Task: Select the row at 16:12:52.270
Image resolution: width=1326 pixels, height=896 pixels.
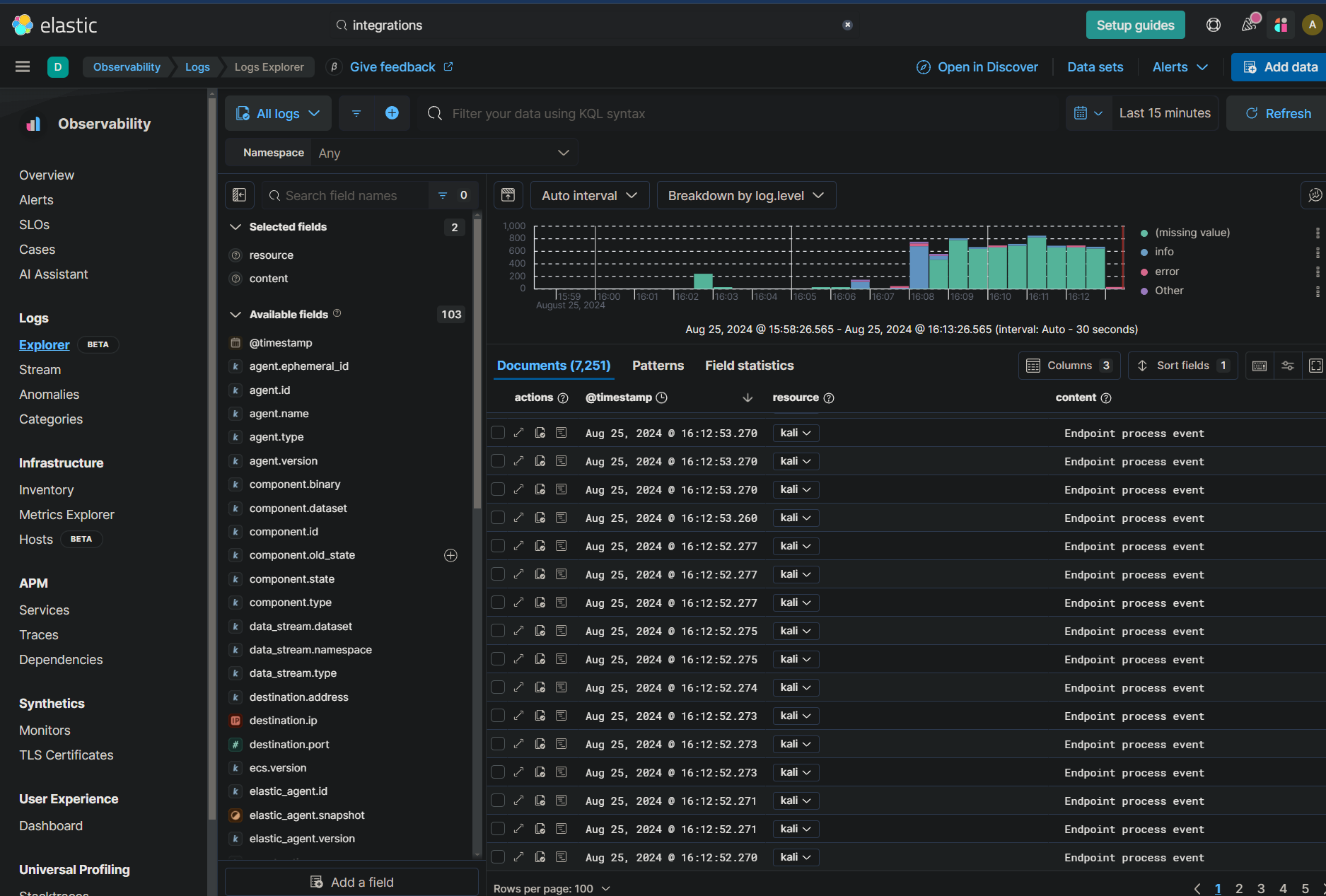Action: click(498, 857)
